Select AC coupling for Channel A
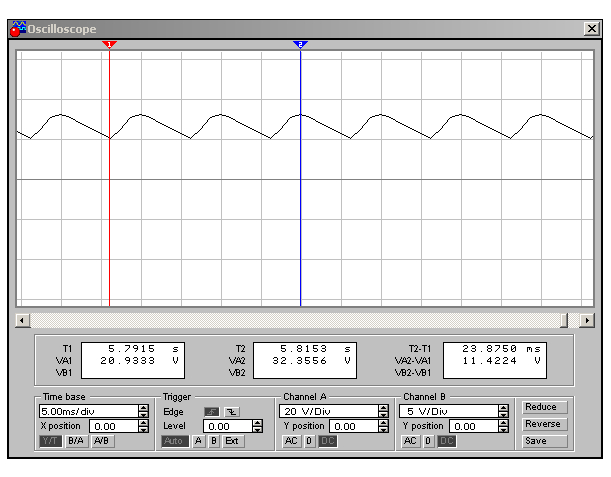611x477 pixels. (290, 441)
